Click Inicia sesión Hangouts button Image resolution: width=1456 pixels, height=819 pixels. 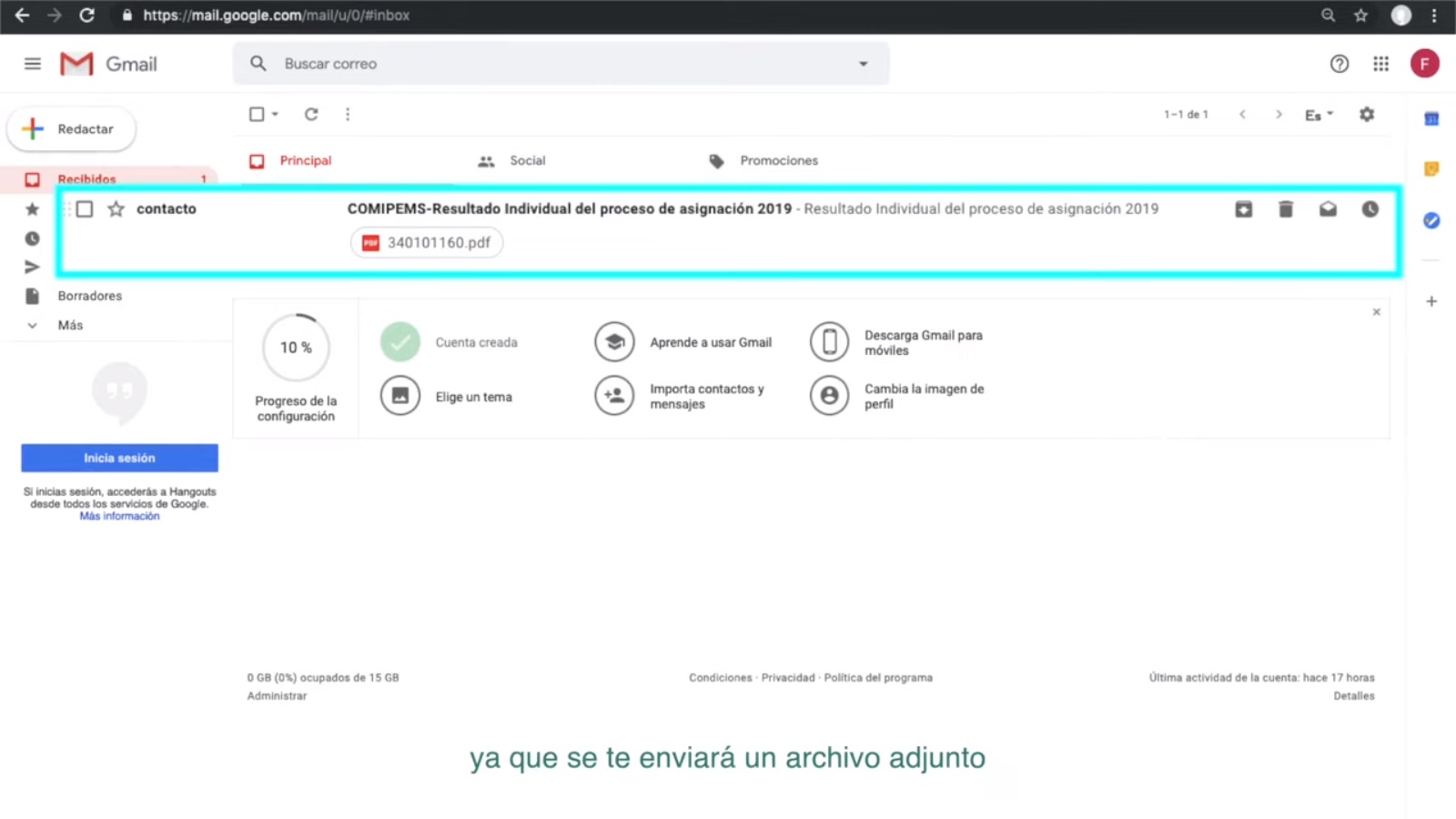119,458
